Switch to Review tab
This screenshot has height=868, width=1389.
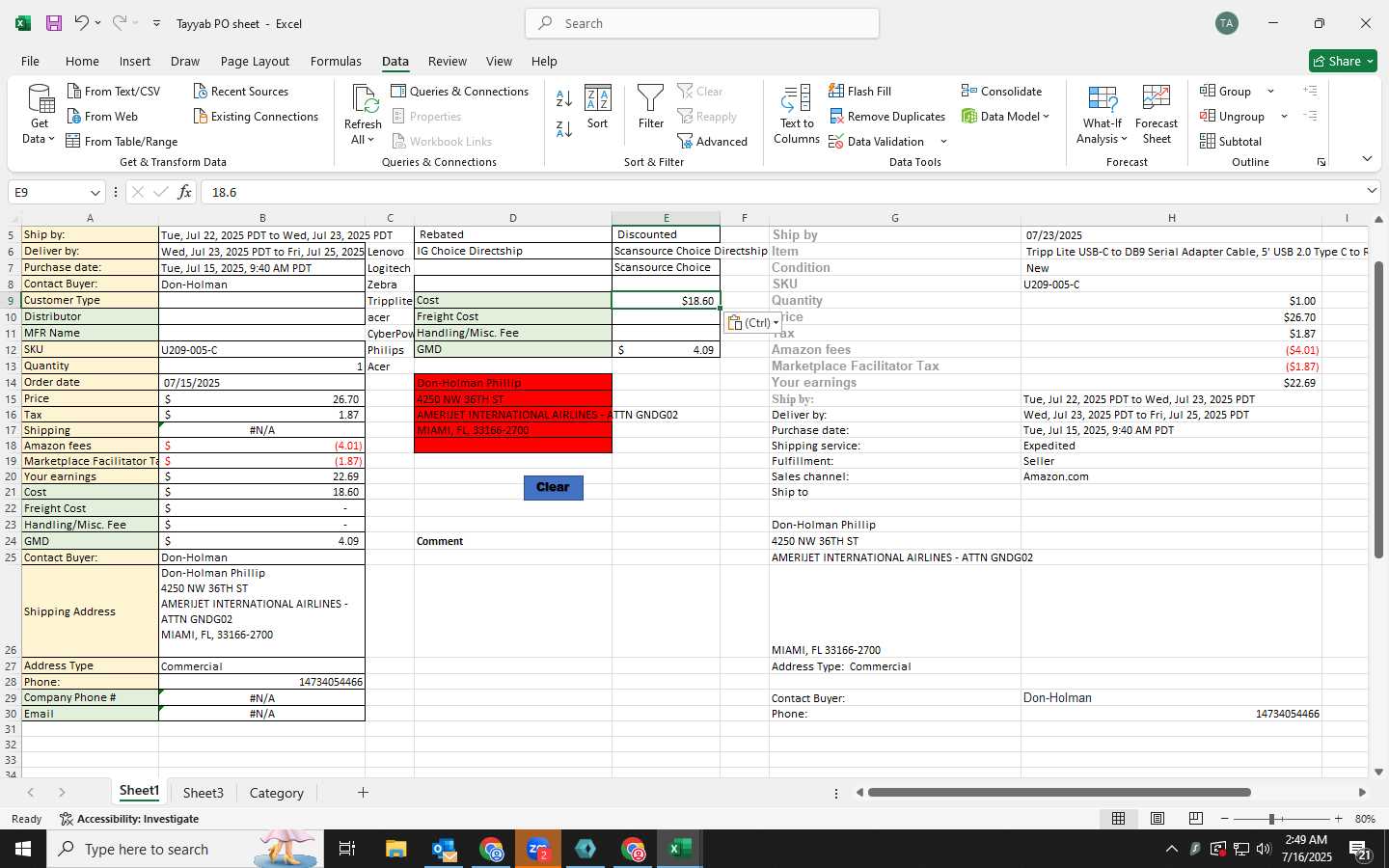tap(448, 61)
